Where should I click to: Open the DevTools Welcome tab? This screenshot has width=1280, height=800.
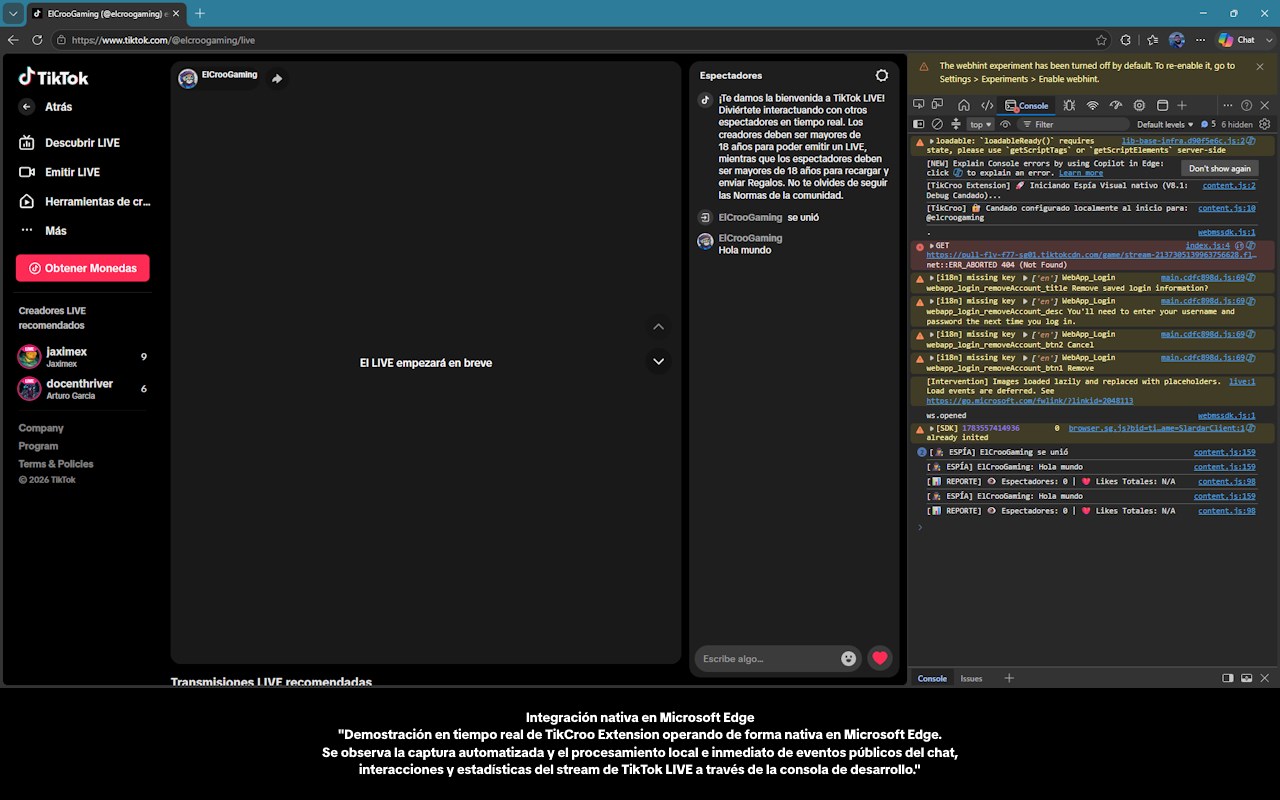click(964, 105)
